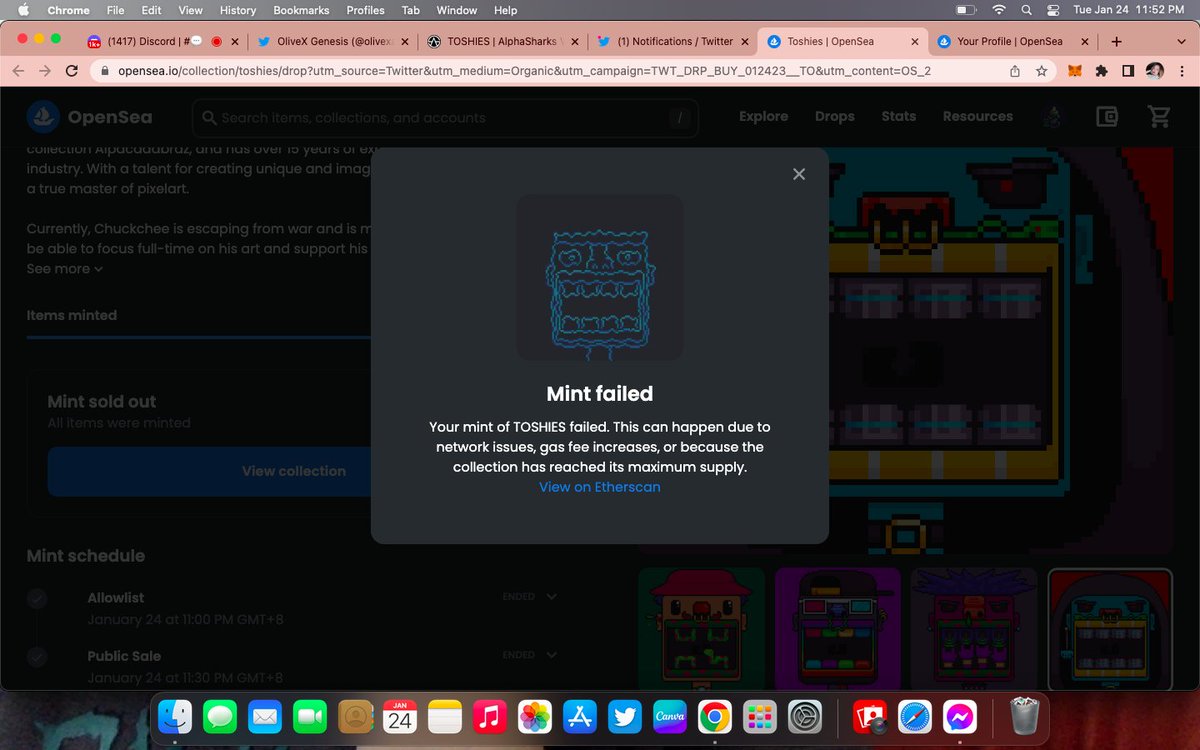
Task: Open Chrome History menu
Action: [238, 10]
